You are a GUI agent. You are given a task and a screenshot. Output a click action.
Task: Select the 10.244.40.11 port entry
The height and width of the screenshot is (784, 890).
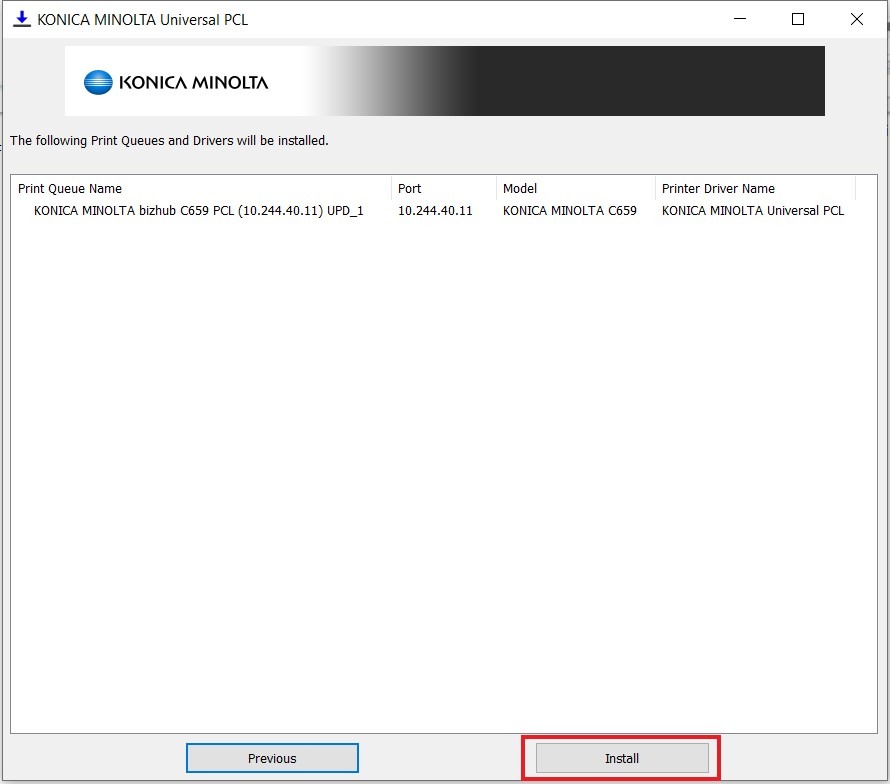pos(435,211)
